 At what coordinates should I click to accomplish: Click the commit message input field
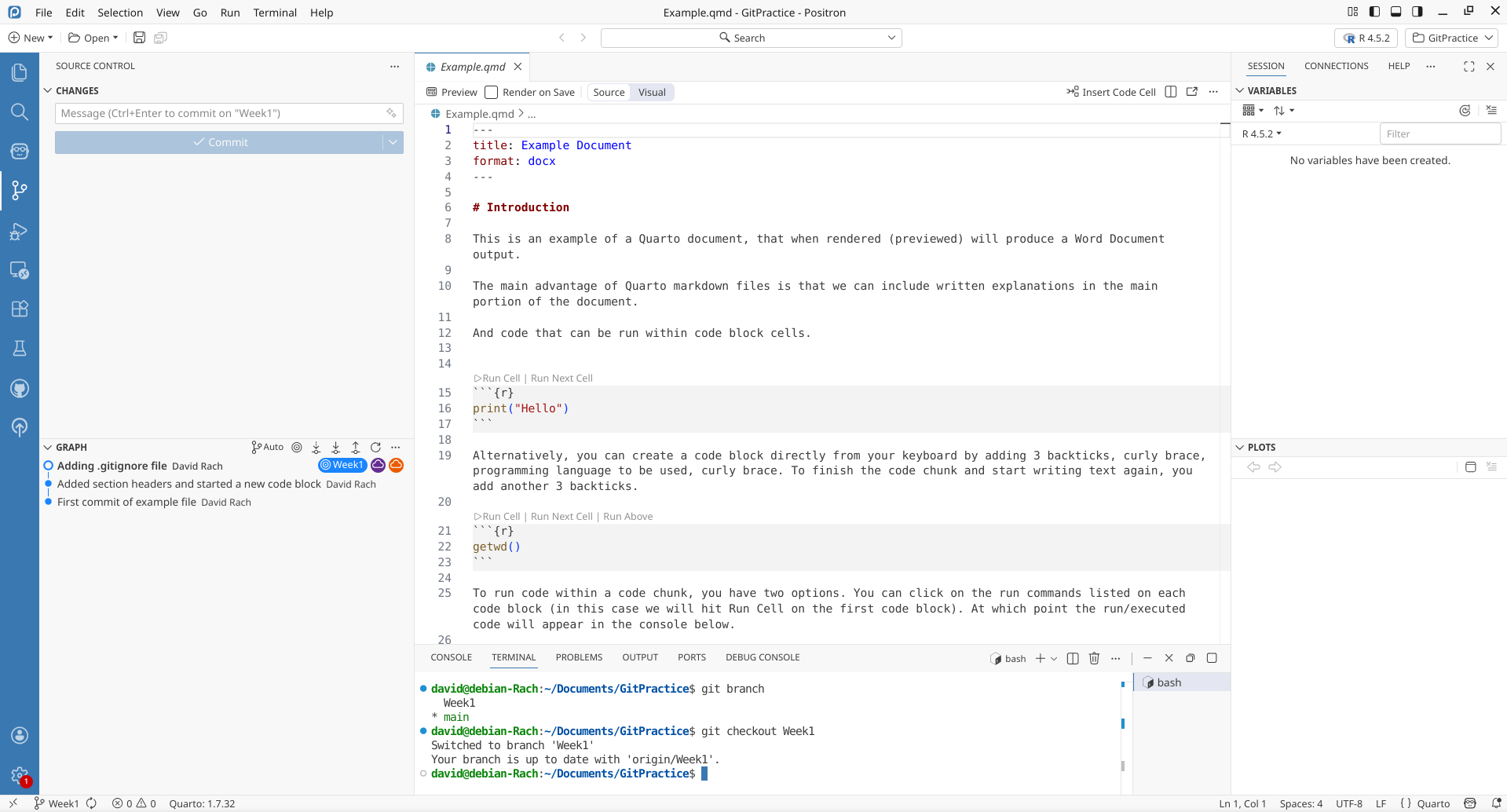click(x=221, y=113)
